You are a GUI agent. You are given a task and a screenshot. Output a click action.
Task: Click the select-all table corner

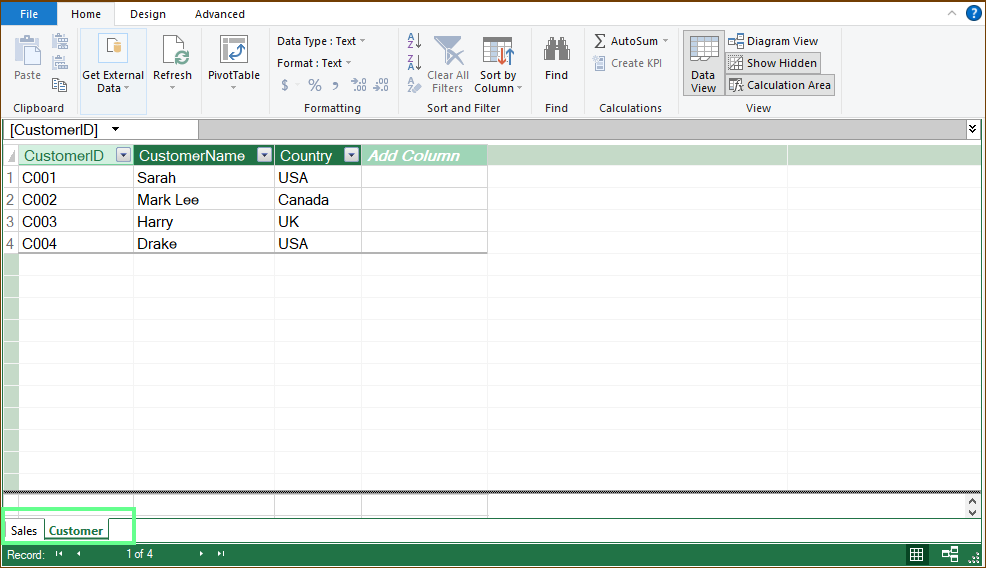(11, 155)
